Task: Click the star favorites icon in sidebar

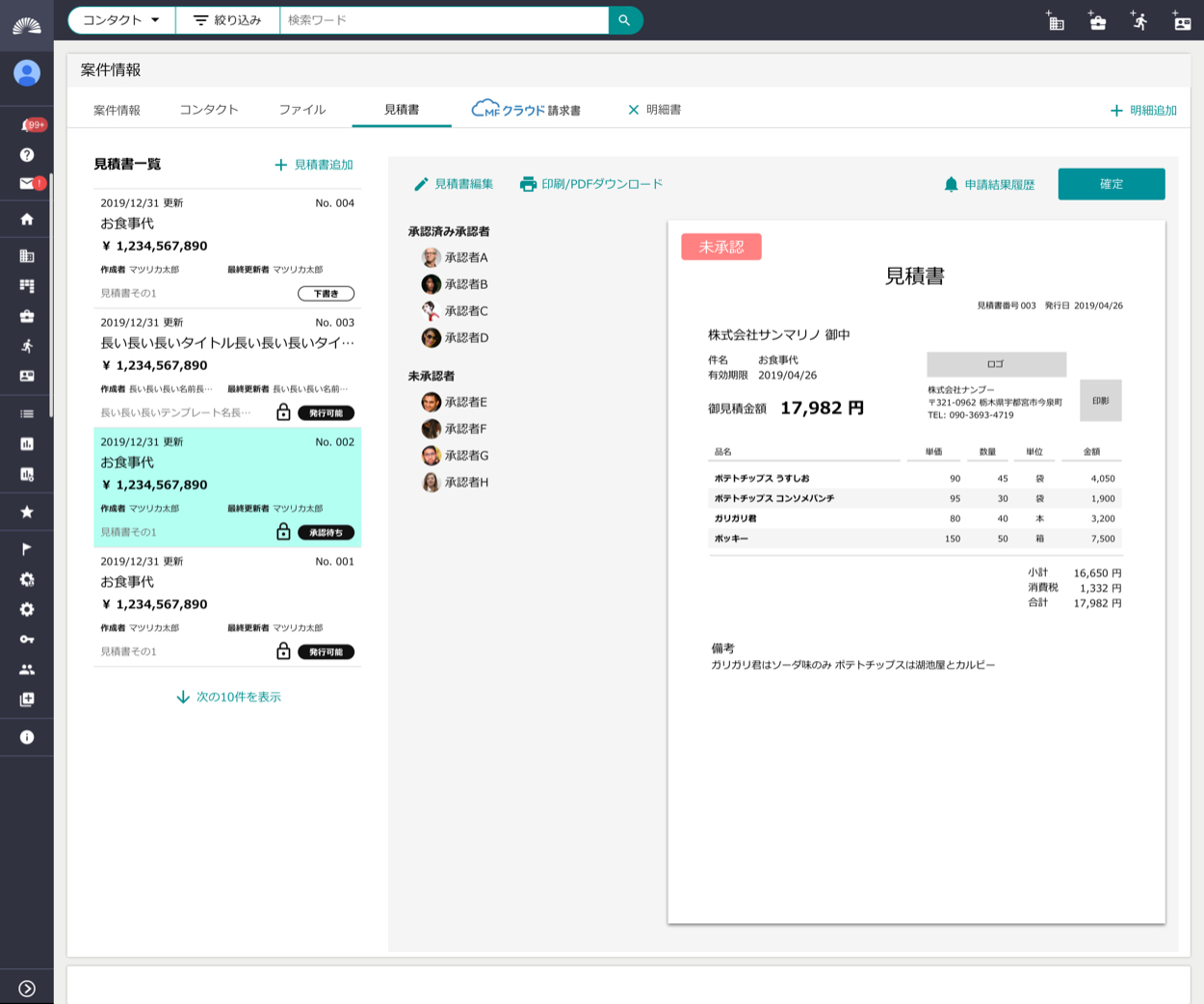Action: tap(27, 512)
